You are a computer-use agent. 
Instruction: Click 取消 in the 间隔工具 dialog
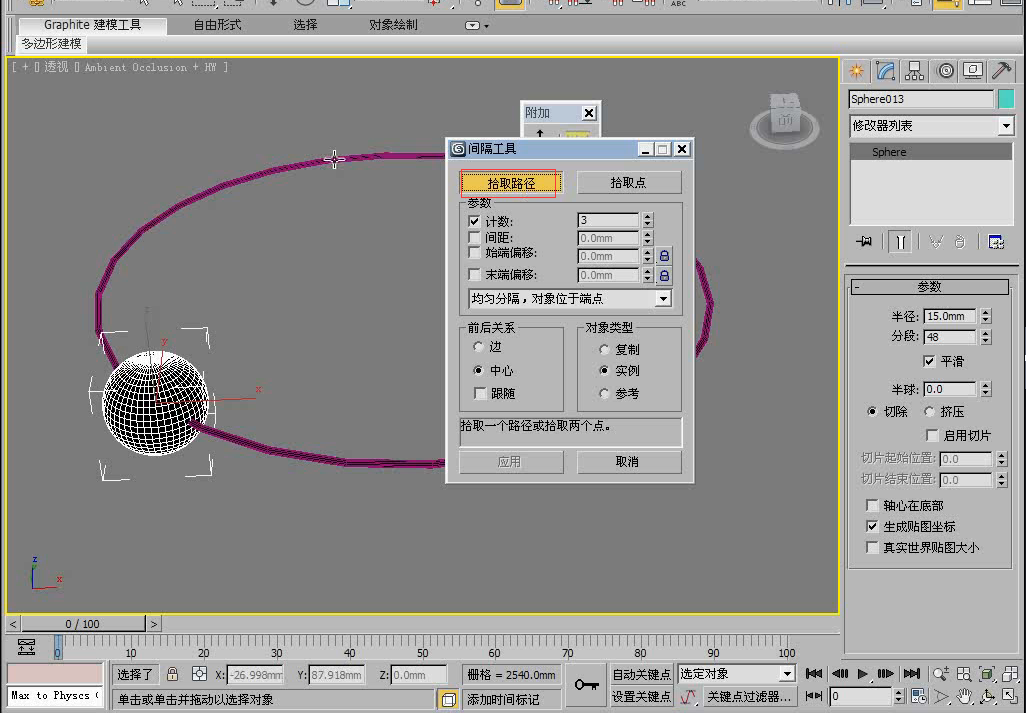629,462
